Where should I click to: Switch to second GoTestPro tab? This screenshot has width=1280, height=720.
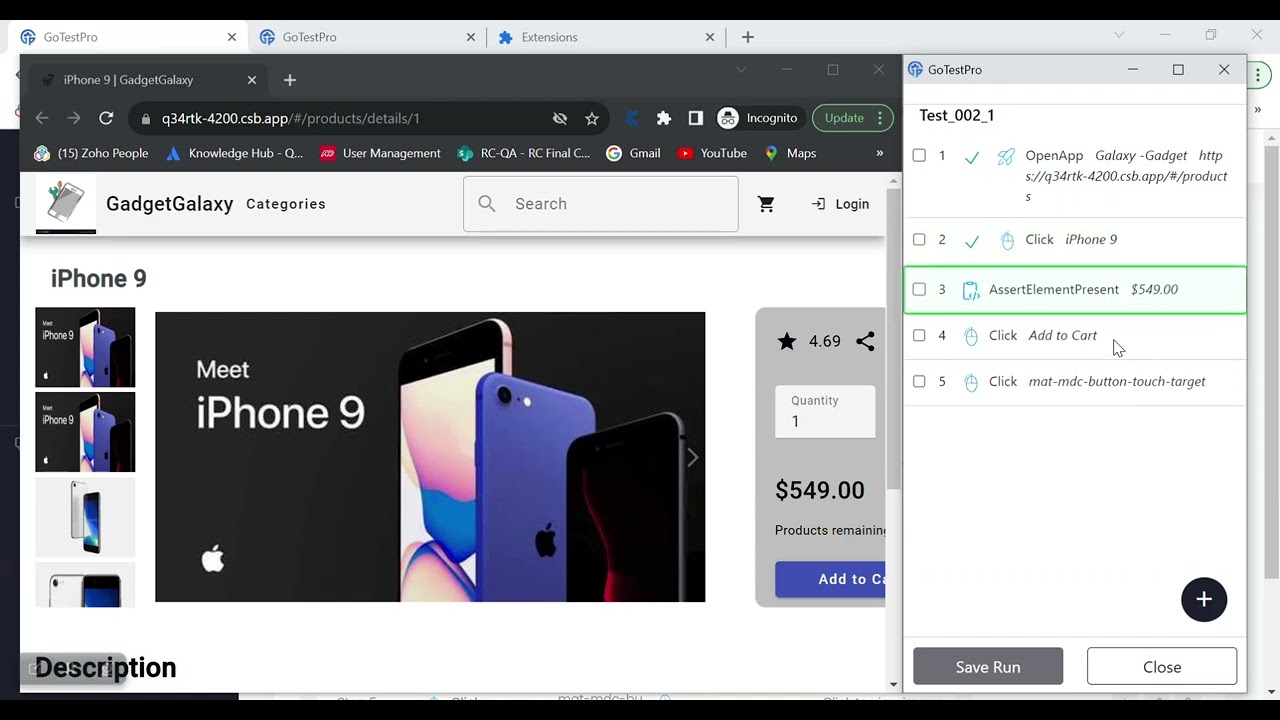click(369, 37)
